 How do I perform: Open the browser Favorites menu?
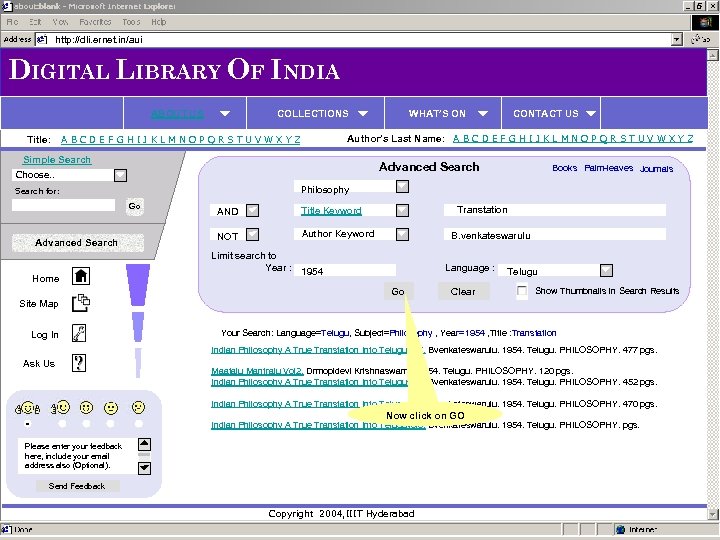pos(95,22)
